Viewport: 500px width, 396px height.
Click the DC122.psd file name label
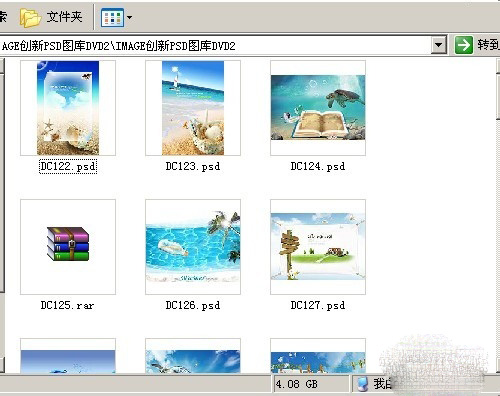click(x=68, y=166)
